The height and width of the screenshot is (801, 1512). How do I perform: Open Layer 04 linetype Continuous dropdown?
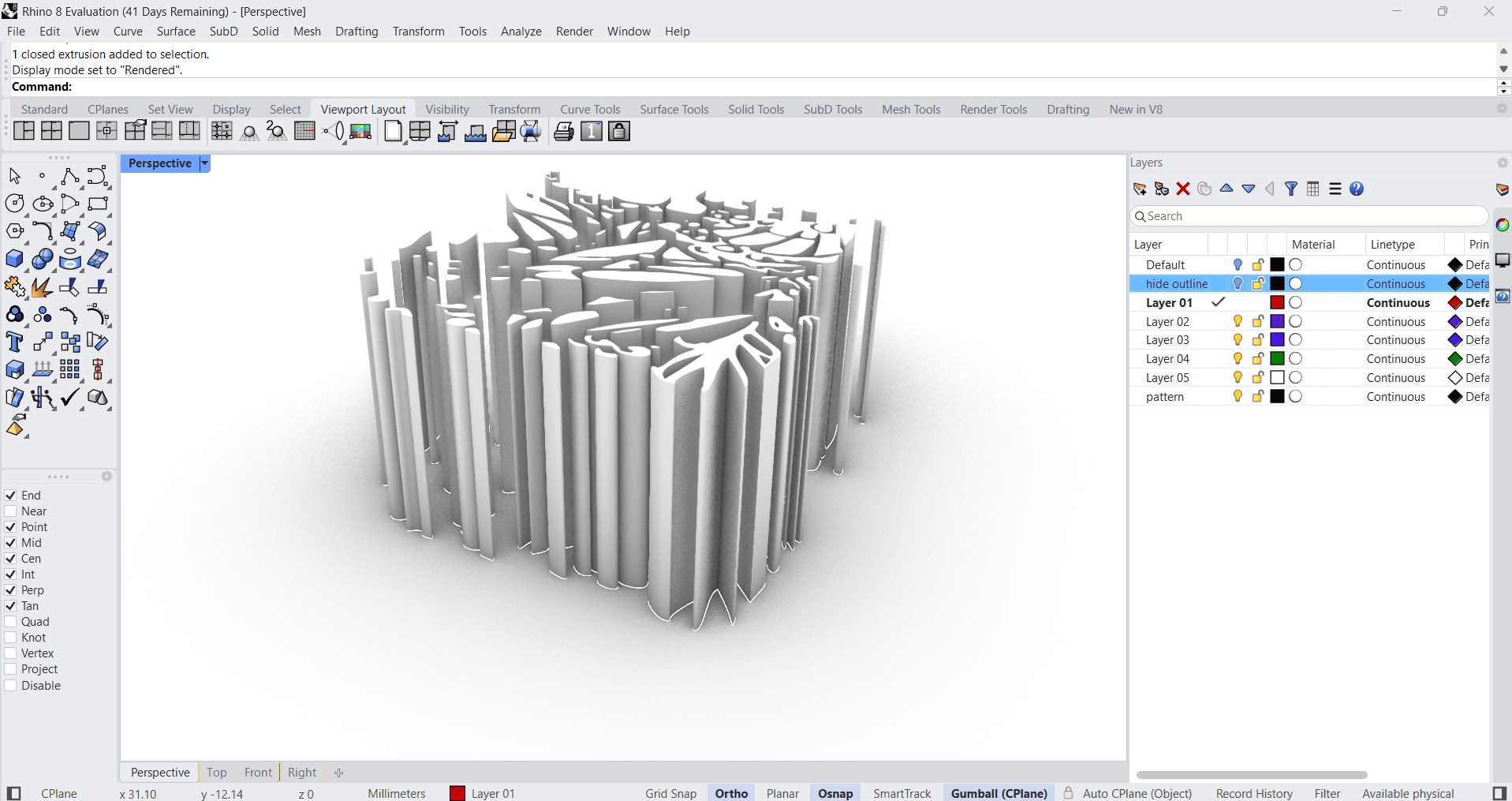(x=1395, y=359)
